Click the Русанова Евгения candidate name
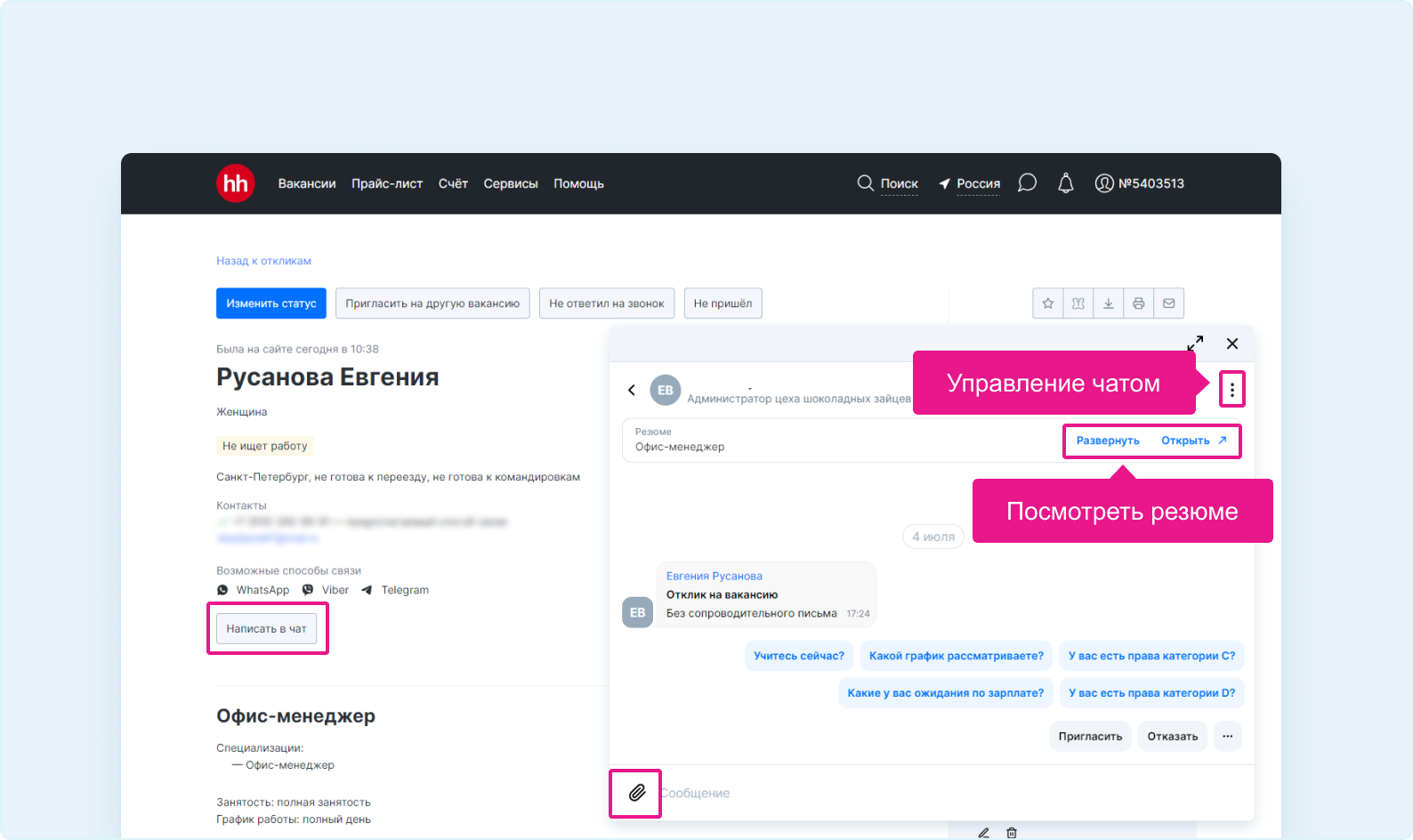Viewport: 1413px width, 840px height. pyautogui.click(x=327, y=377)
